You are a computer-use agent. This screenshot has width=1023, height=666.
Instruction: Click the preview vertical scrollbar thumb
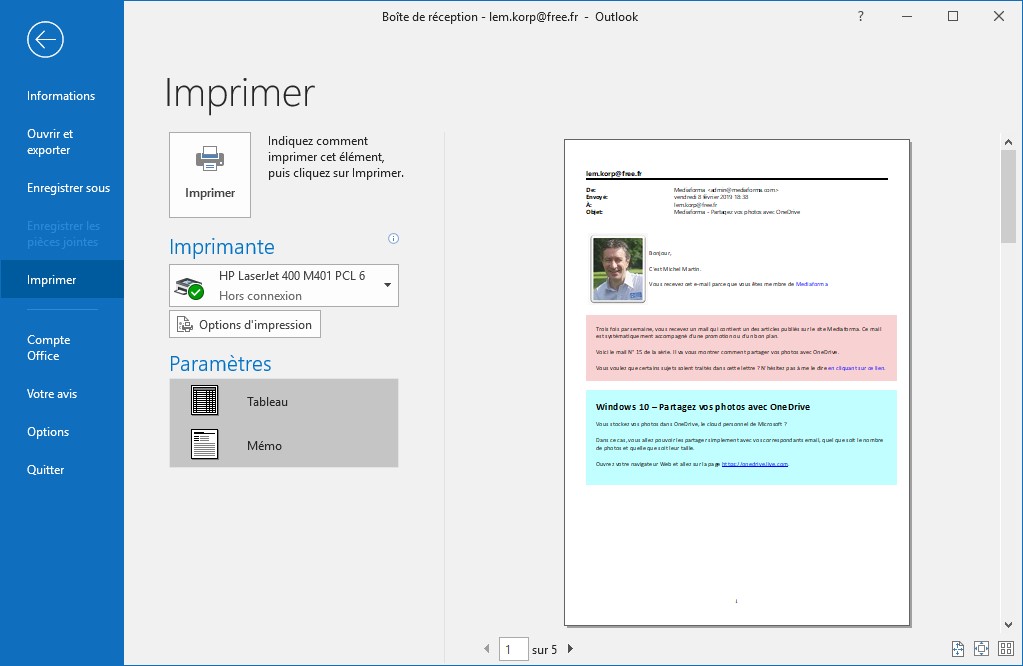tap(1008, 196)
